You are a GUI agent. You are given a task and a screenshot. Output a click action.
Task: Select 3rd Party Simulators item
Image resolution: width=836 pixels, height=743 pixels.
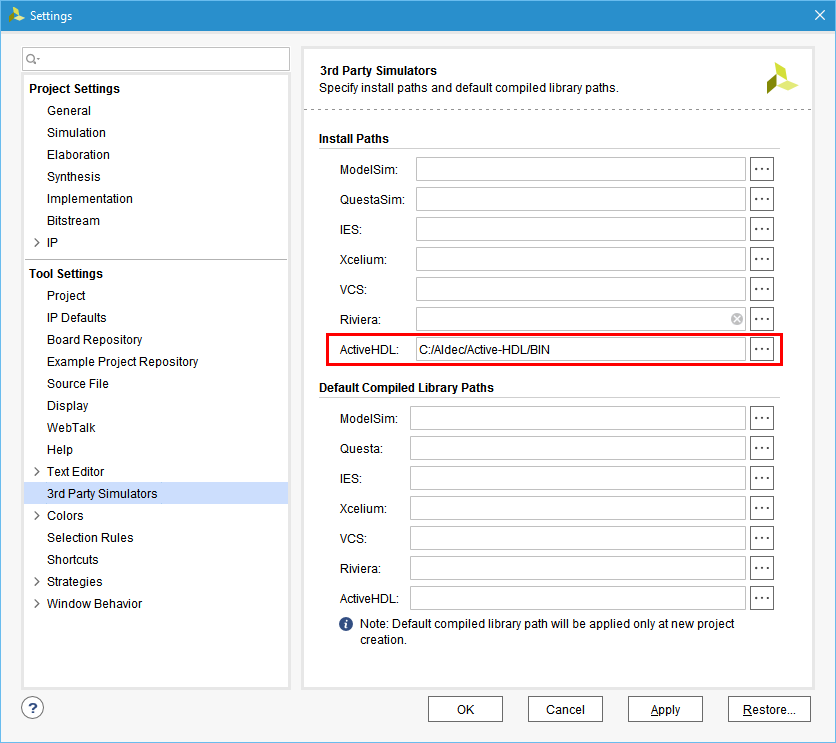(156, 493)
